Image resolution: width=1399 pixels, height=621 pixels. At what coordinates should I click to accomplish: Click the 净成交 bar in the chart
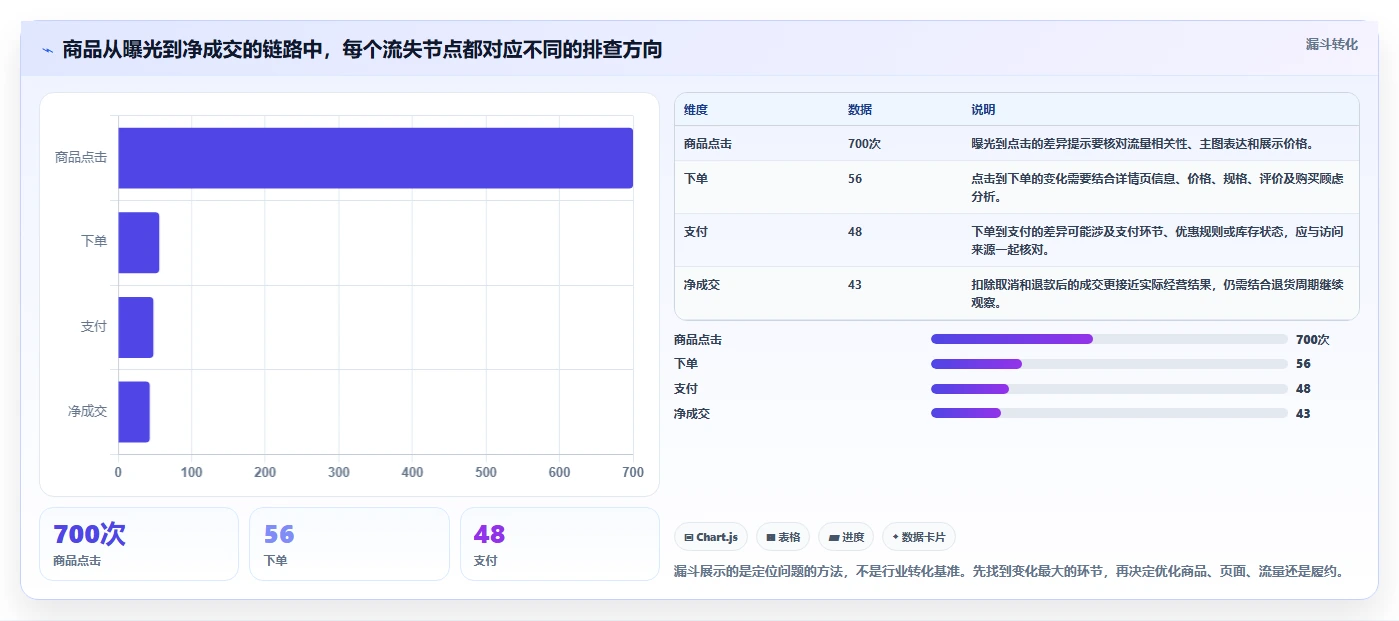coord(133,411)
